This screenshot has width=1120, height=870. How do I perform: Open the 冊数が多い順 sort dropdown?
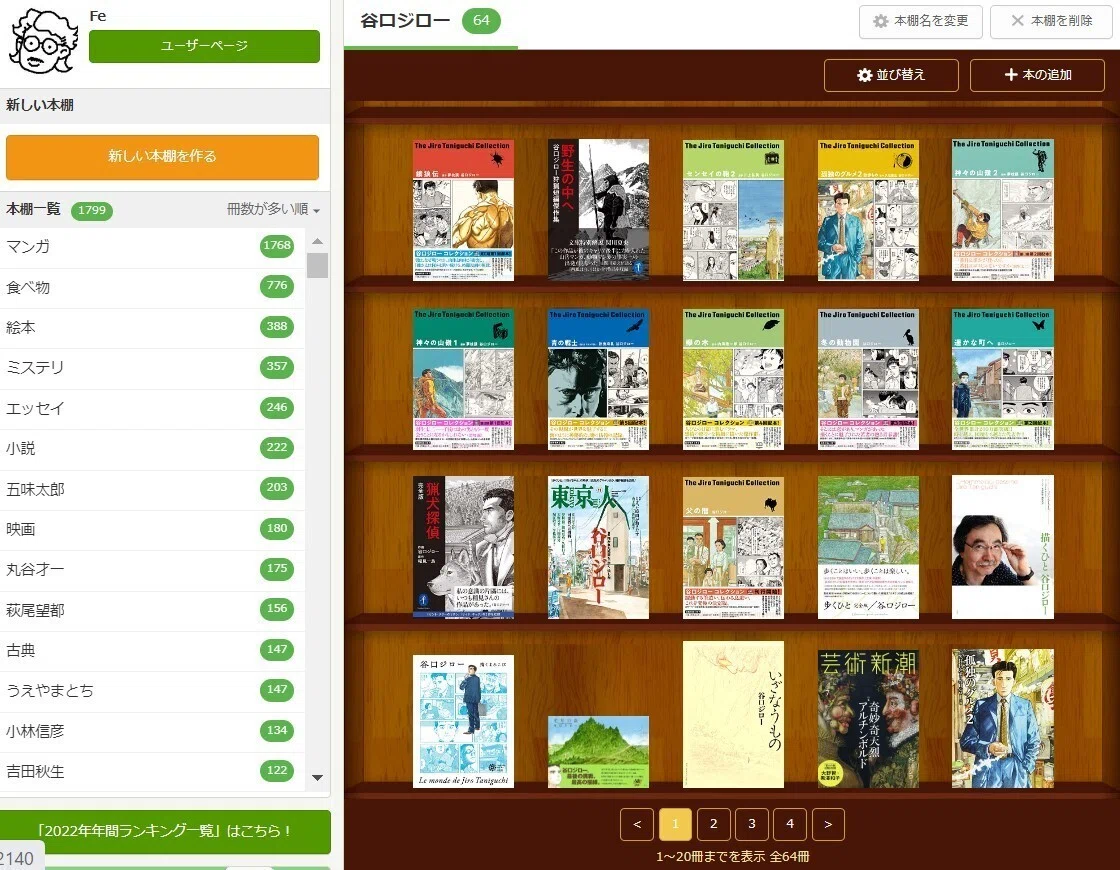point(273,209)
